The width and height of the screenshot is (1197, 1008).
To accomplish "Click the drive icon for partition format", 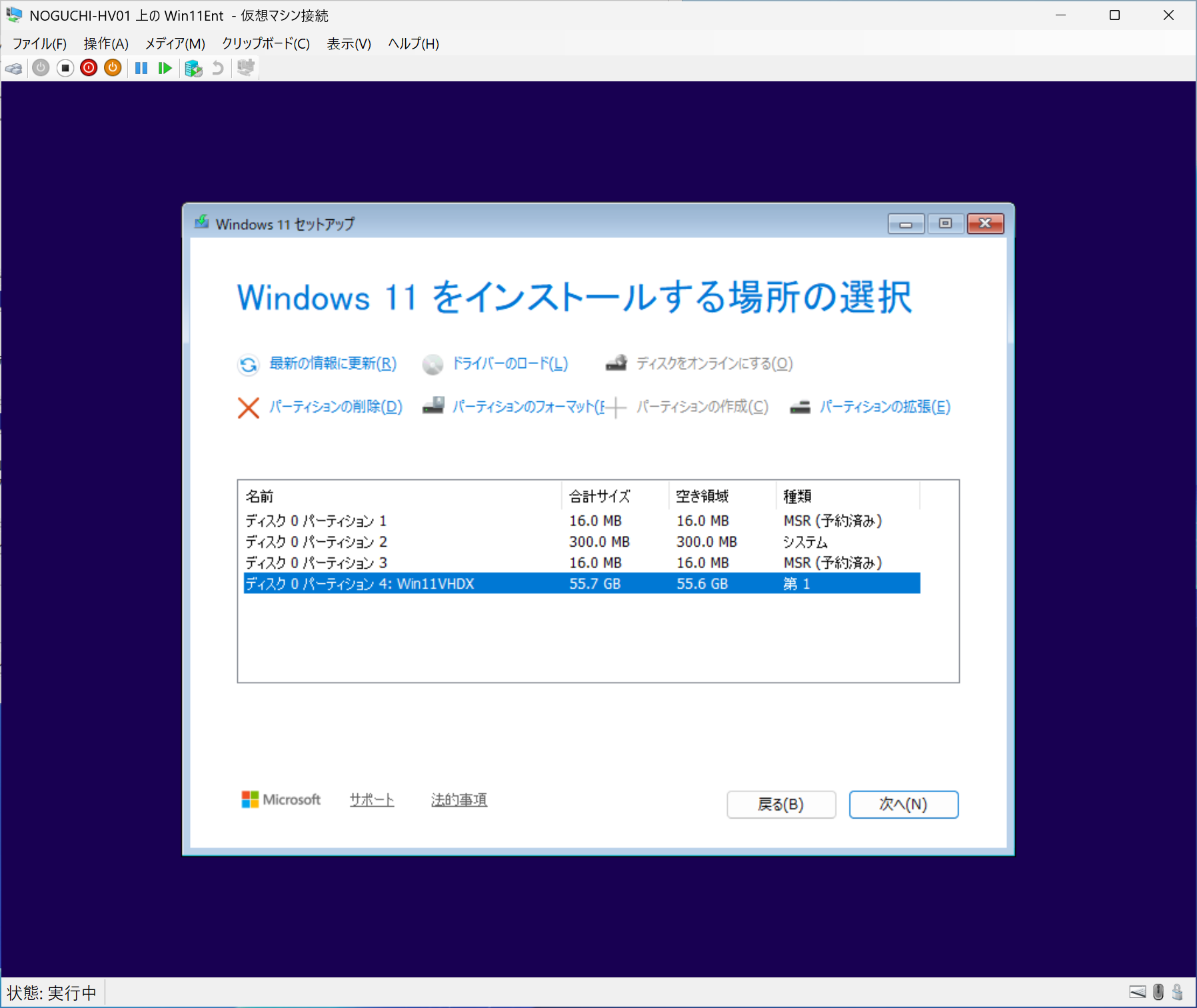I will 433,406.
